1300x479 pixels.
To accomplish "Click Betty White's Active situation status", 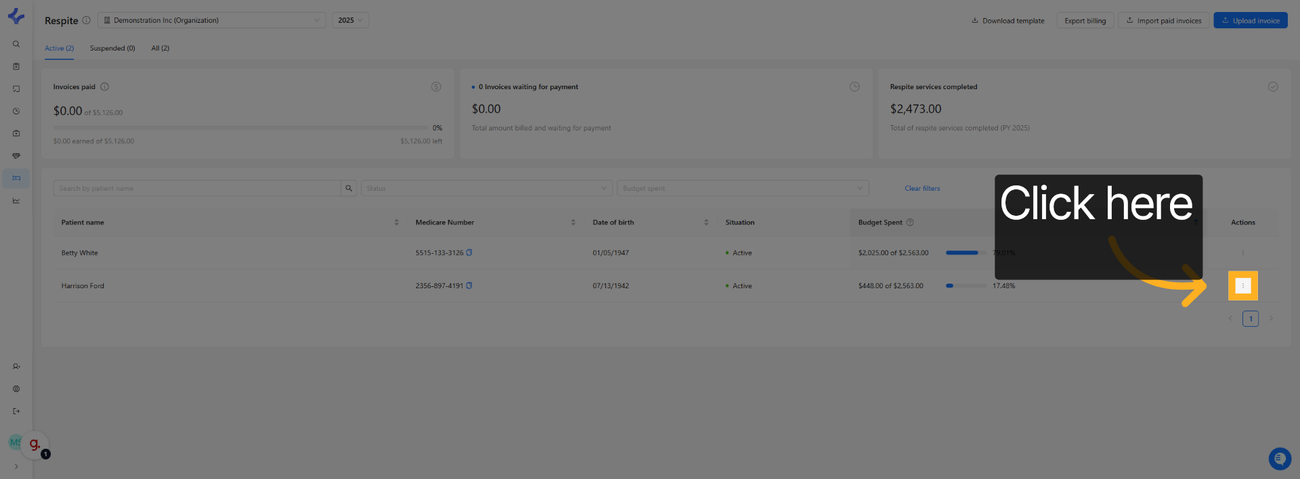I will [739, 253].
